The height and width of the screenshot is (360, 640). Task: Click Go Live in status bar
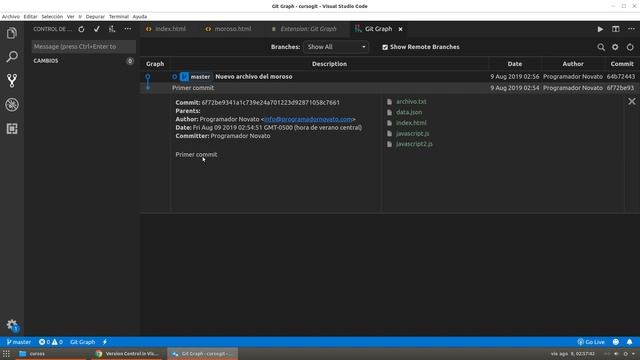(x=591, y=342)
